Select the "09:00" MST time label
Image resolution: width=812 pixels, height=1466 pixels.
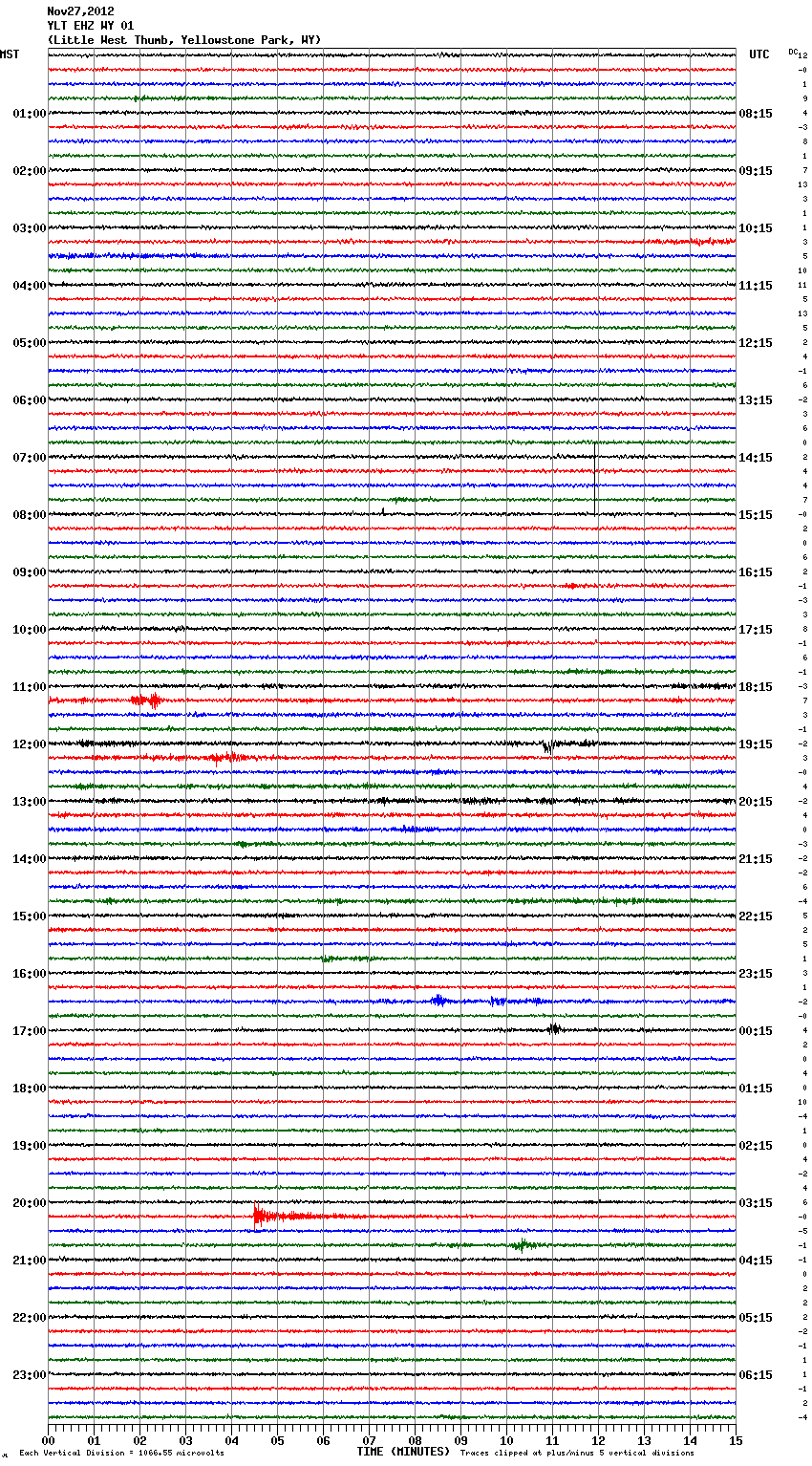(30, 572)
